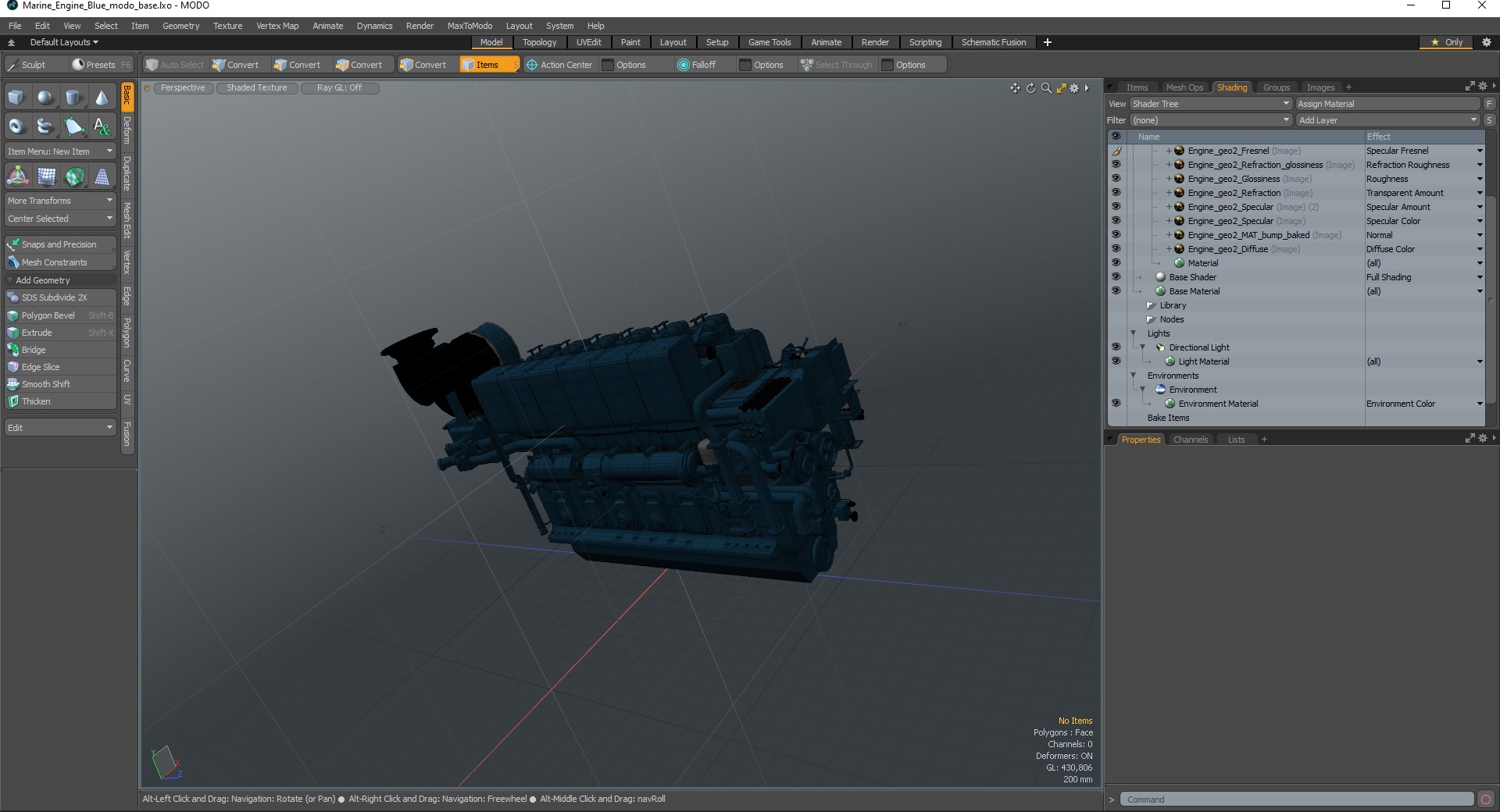Image resolution: width=1500 pixels, height=812 pixels.
Task: Open the Vertex Map menu
Action: tap(277, 26)
